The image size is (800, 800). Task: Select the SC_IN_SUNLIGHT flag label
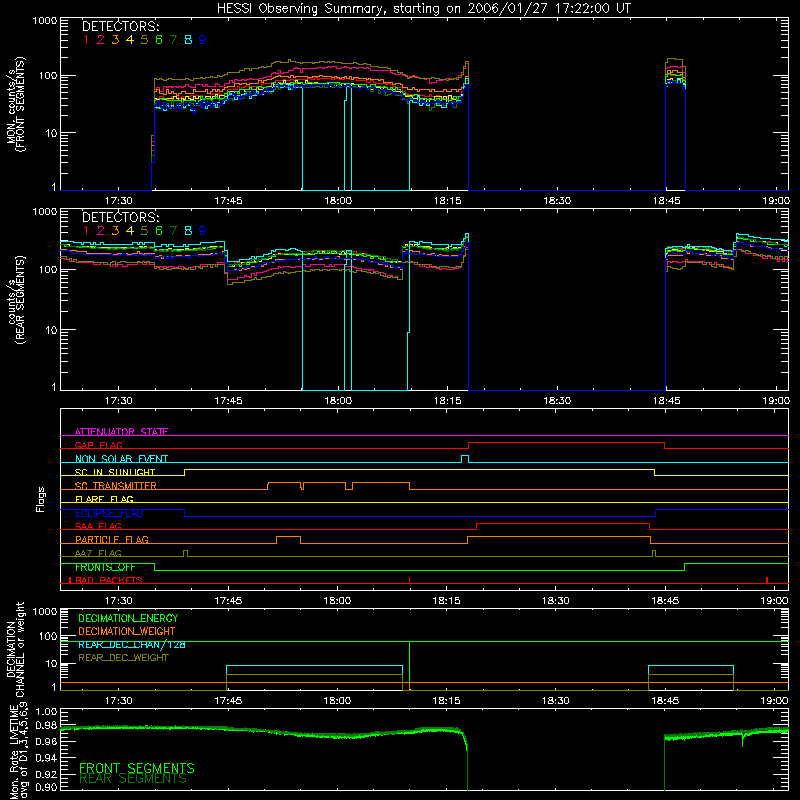[115, 472]
